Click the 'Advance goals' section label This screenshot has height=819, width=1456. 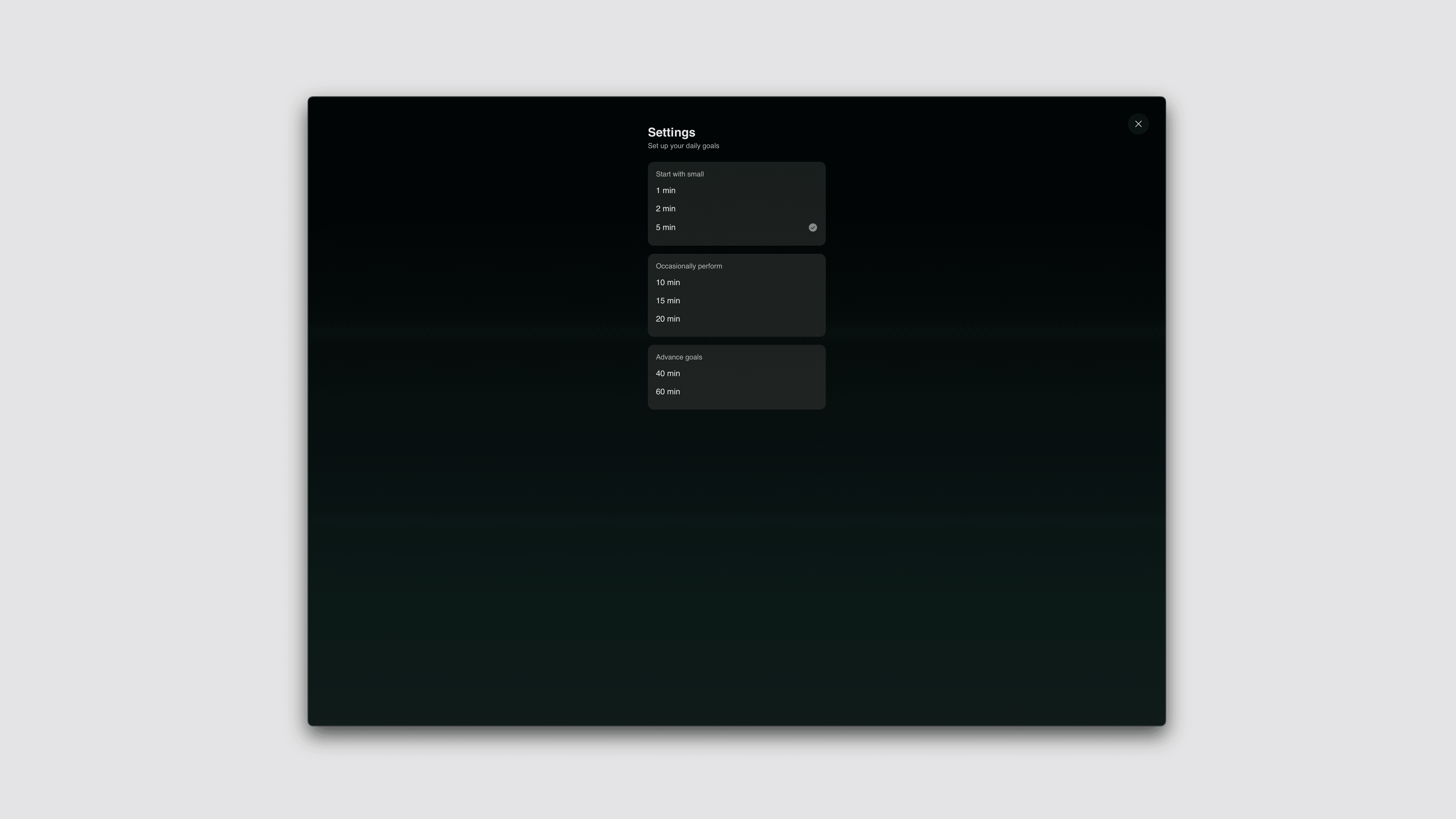[678, 357]
